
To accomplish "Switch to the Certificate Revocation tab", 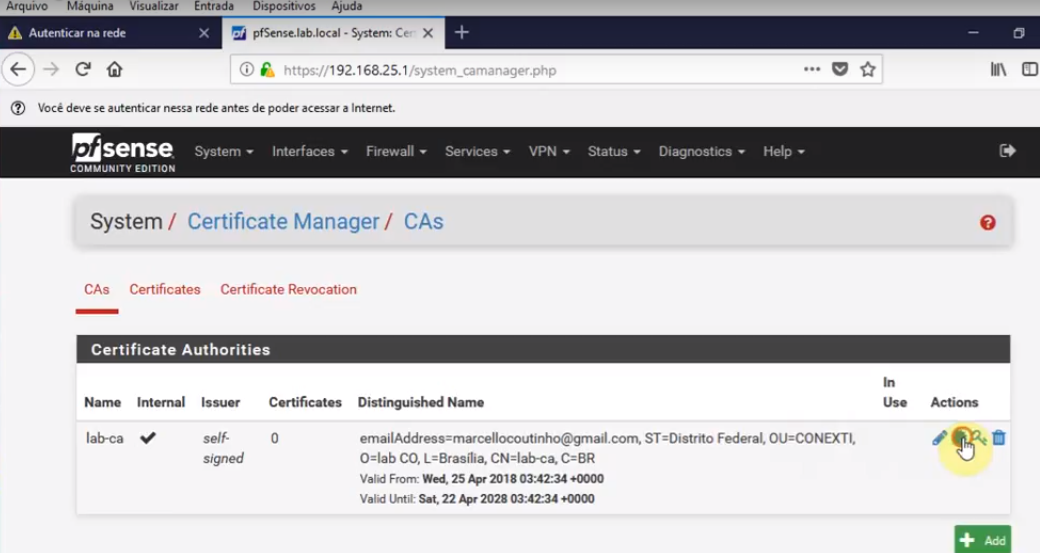I will (289, 290).
